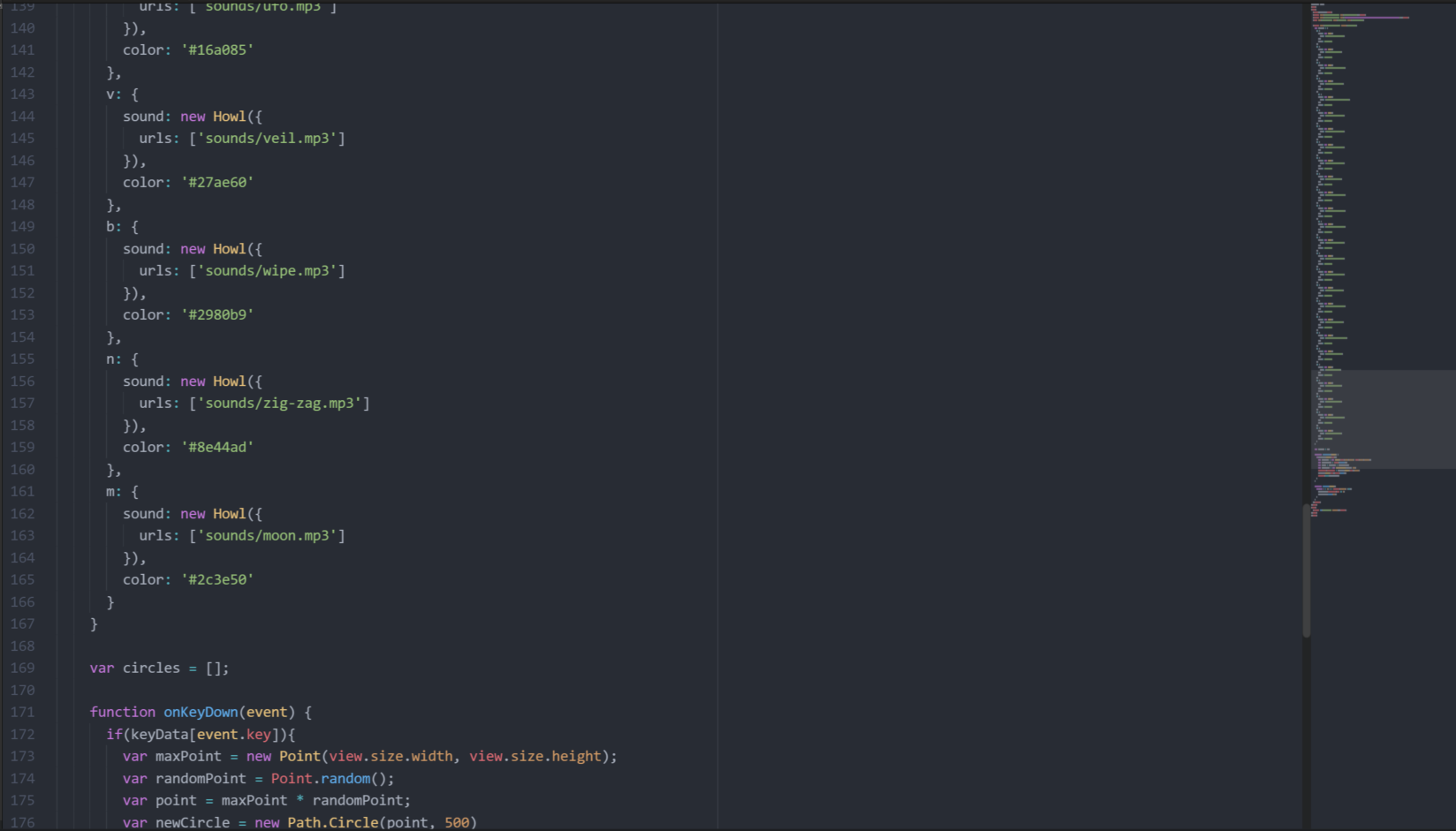This screenshot has width=1456, height=831.
Task: Click the '#8e44ad' color value
Action: click(x=217, y=448)
